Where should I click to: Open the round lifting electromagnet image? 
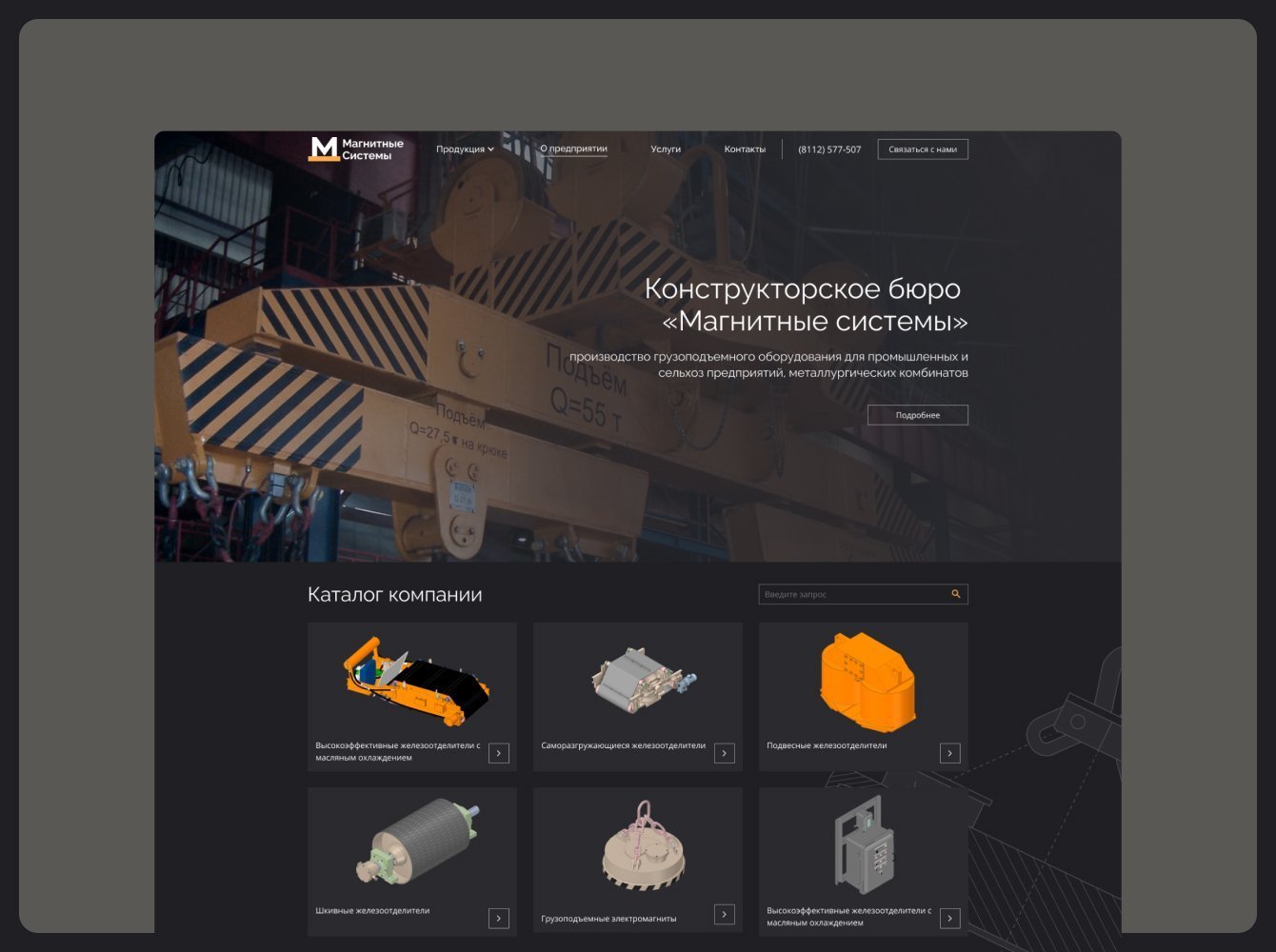(645, 847)
